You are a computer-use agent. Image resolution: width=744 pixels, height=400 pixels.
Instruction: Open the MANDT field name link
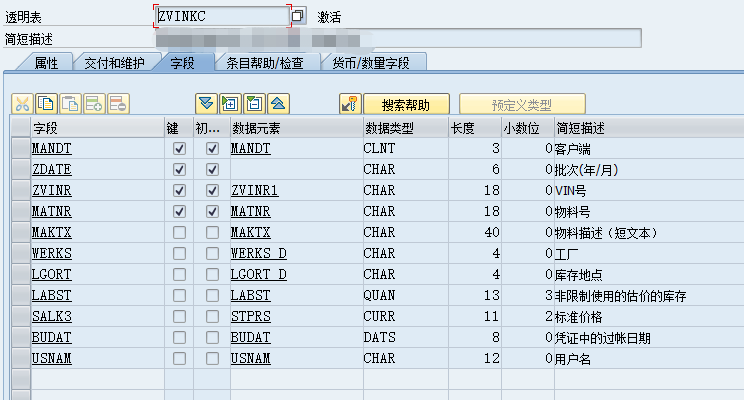[x=51, y=149]
